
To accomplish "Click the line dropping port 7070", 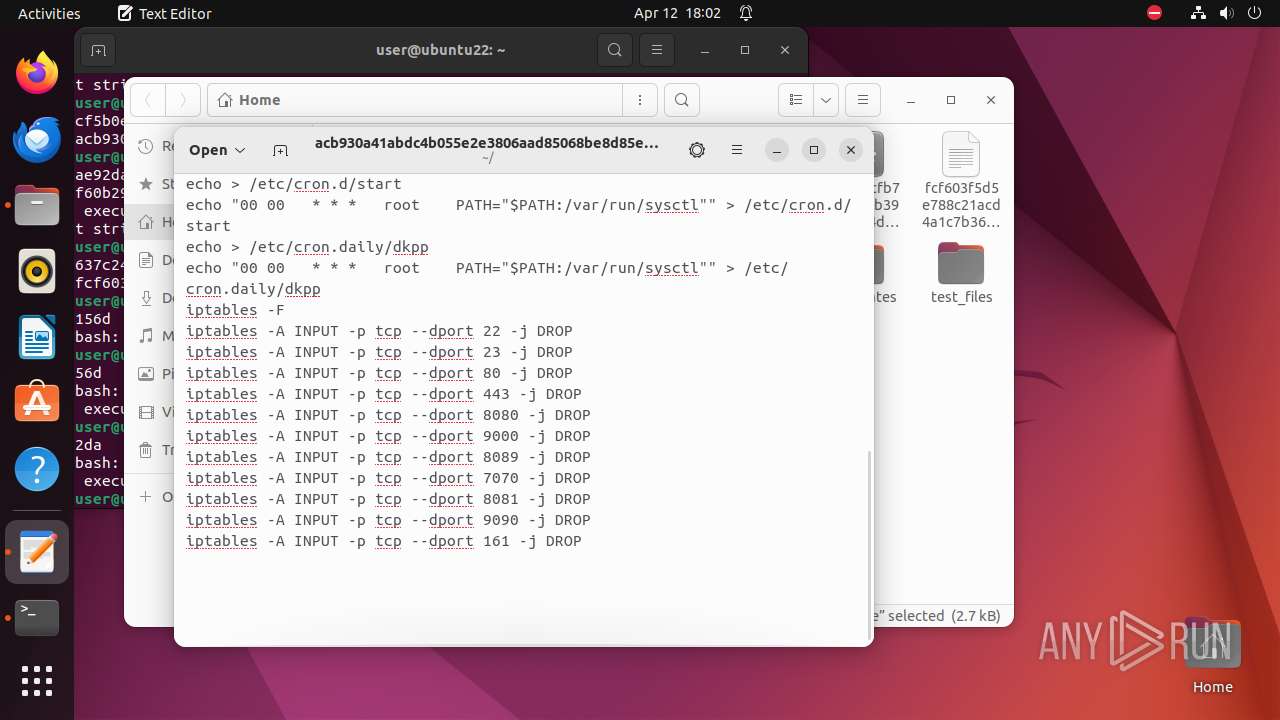I will tap(388, 478).
